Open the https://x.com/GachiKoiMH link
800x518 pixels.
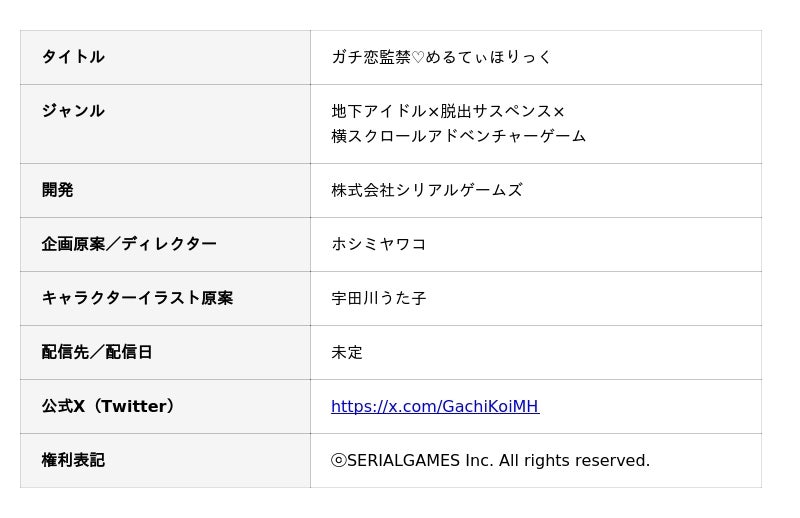coord(434,406)
